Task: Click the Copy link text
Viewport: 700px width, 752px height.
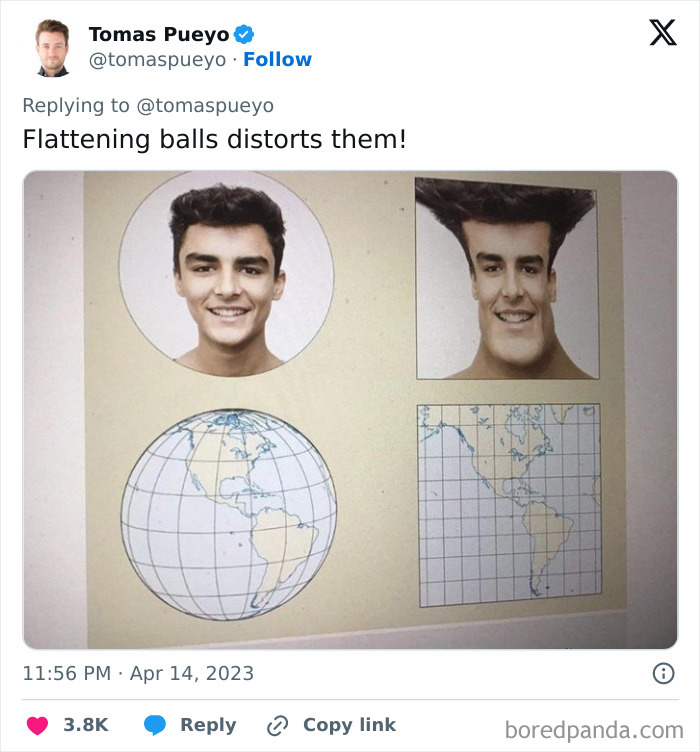Action: 349,725
